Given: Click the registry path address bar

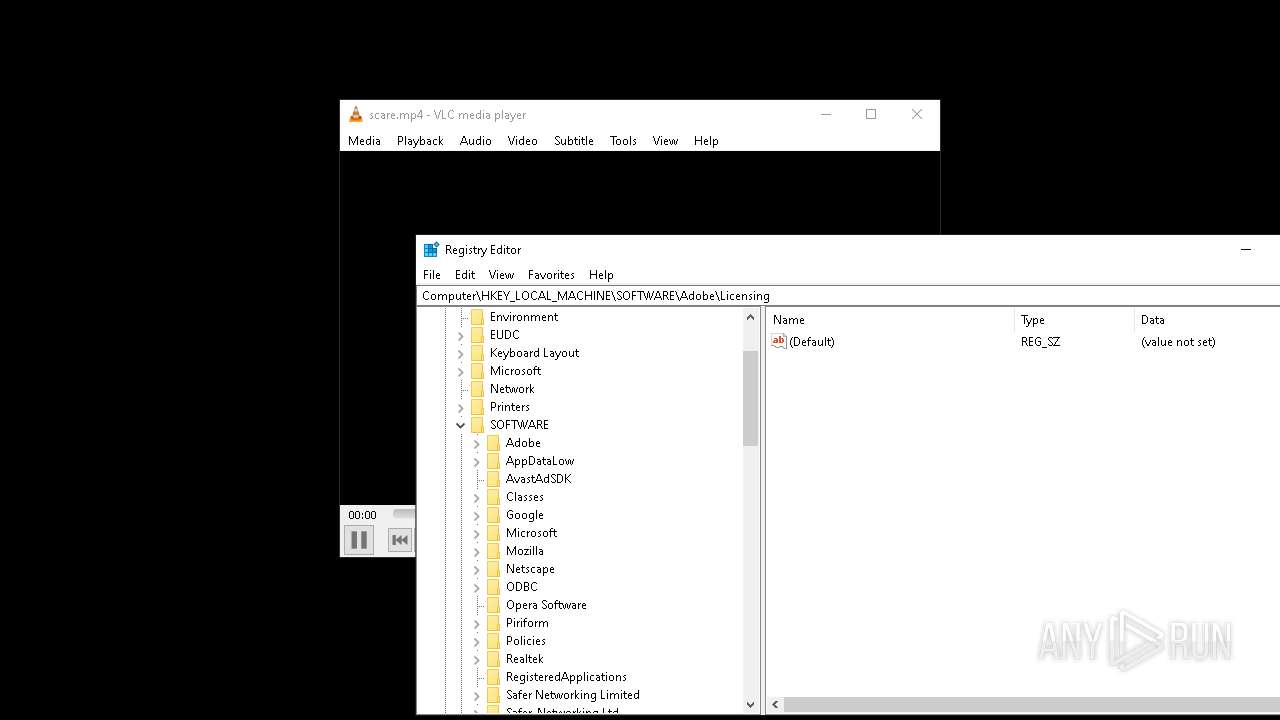Looking at the screenshot, I should pos(848,296).
